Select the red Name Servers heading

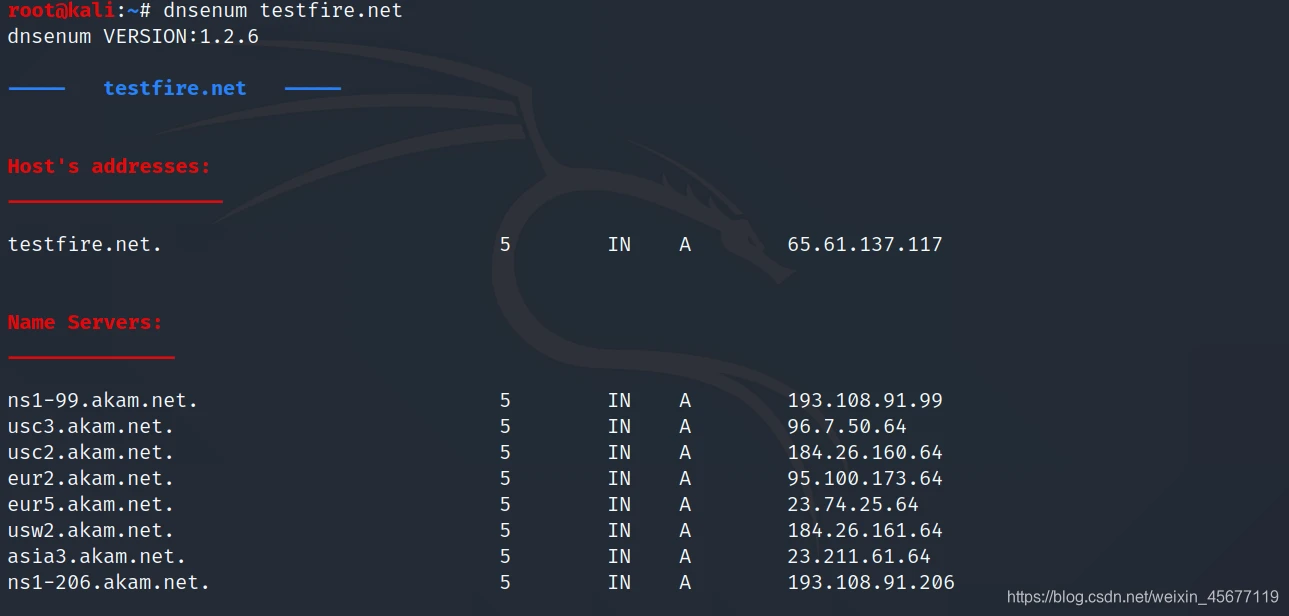(x=85, y=322)
